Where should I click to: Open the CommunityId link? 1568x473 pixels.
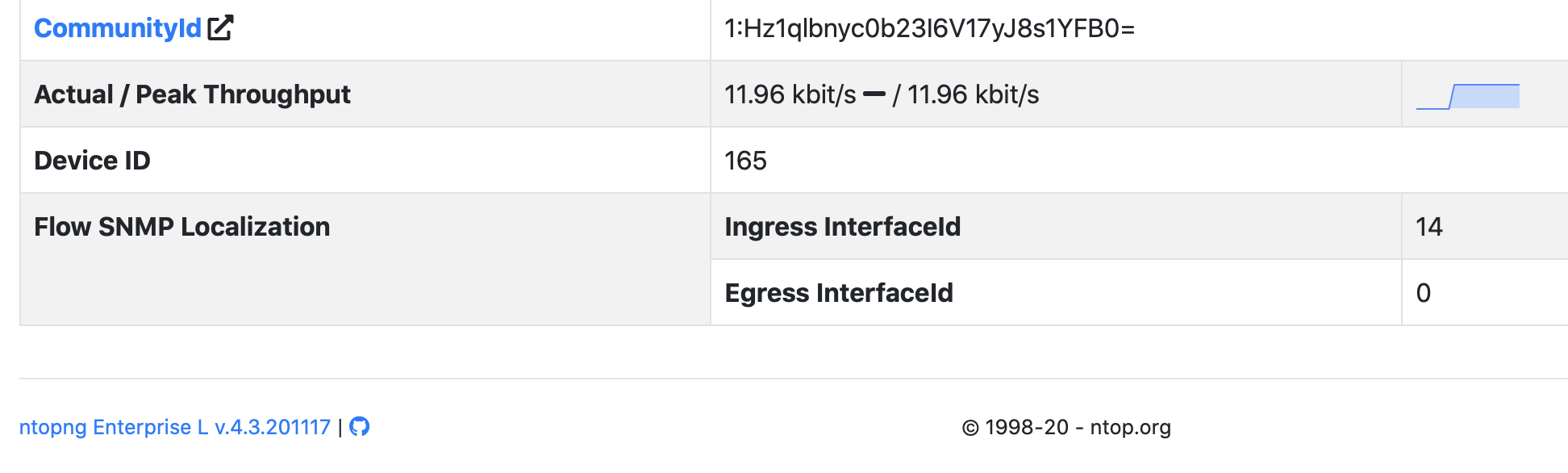tap(118, 28)
